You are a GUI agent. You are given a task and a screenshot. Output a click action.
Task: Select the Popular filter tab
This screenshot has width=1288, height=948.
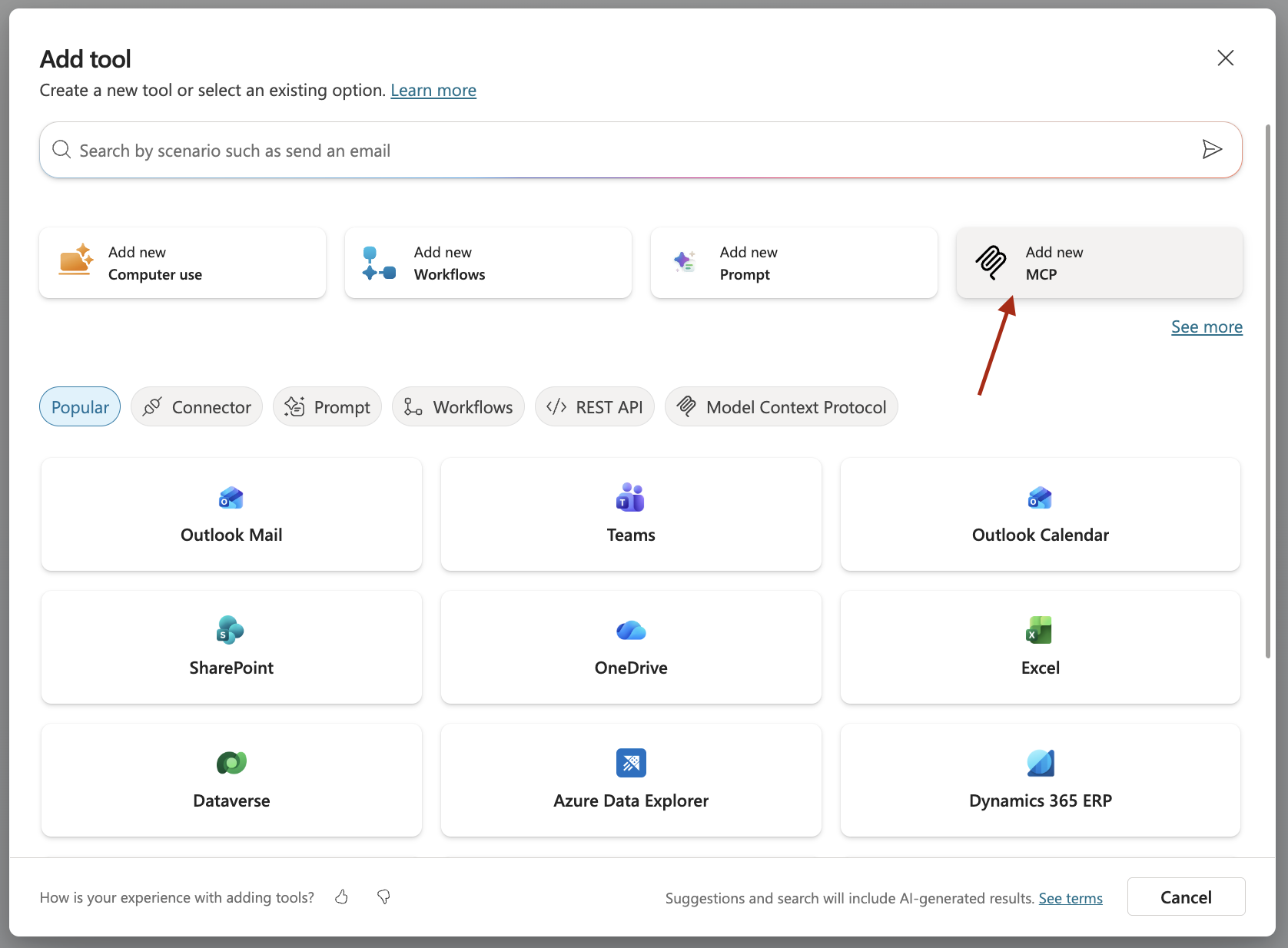[x=80, y=406]
